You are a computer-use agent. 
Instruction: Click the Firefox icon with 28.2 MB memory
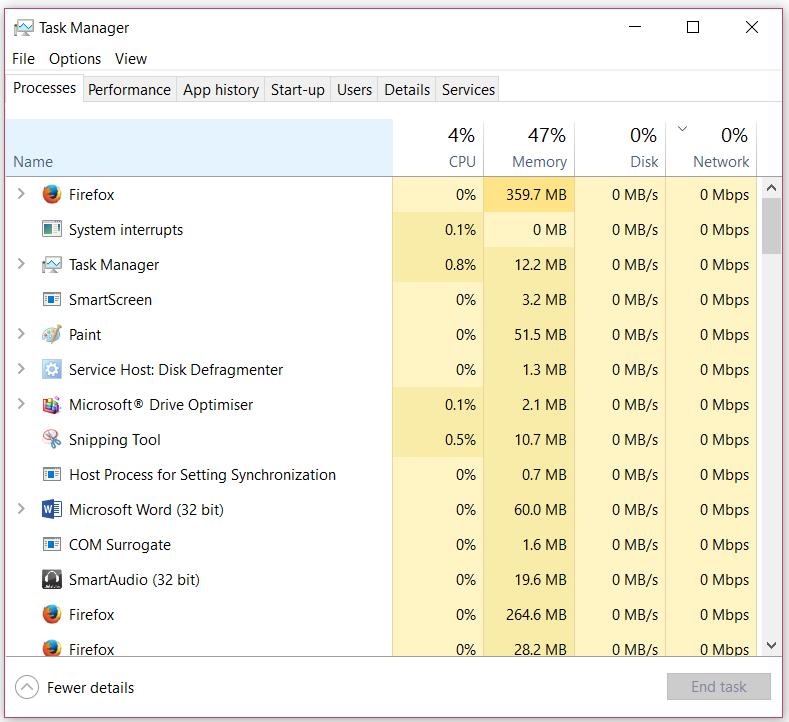coord(52,648)
